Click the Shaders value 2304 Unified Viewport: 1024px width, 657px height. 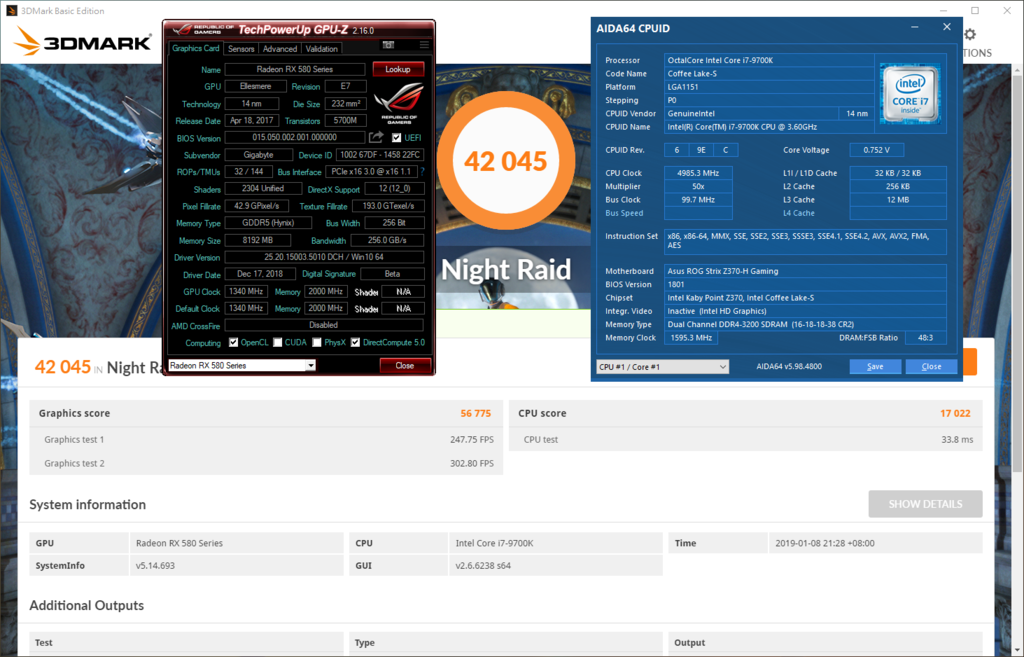[263, 189]
